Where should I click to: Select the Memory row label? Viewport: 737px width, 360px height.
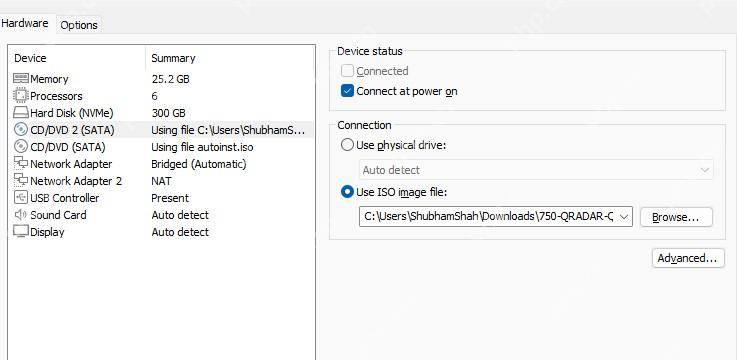49,79
